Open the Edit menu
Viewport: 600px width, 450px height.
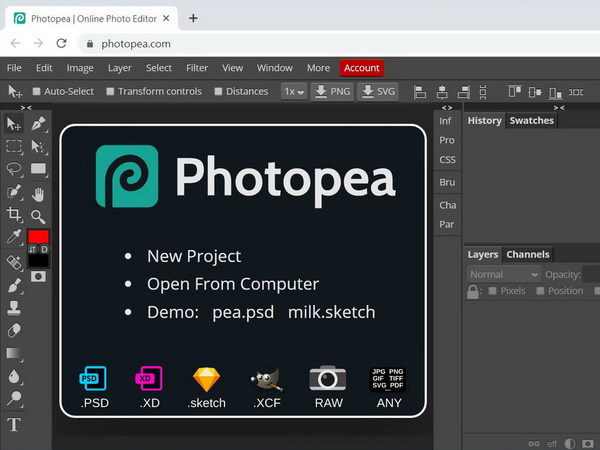[x=44, y=68]
